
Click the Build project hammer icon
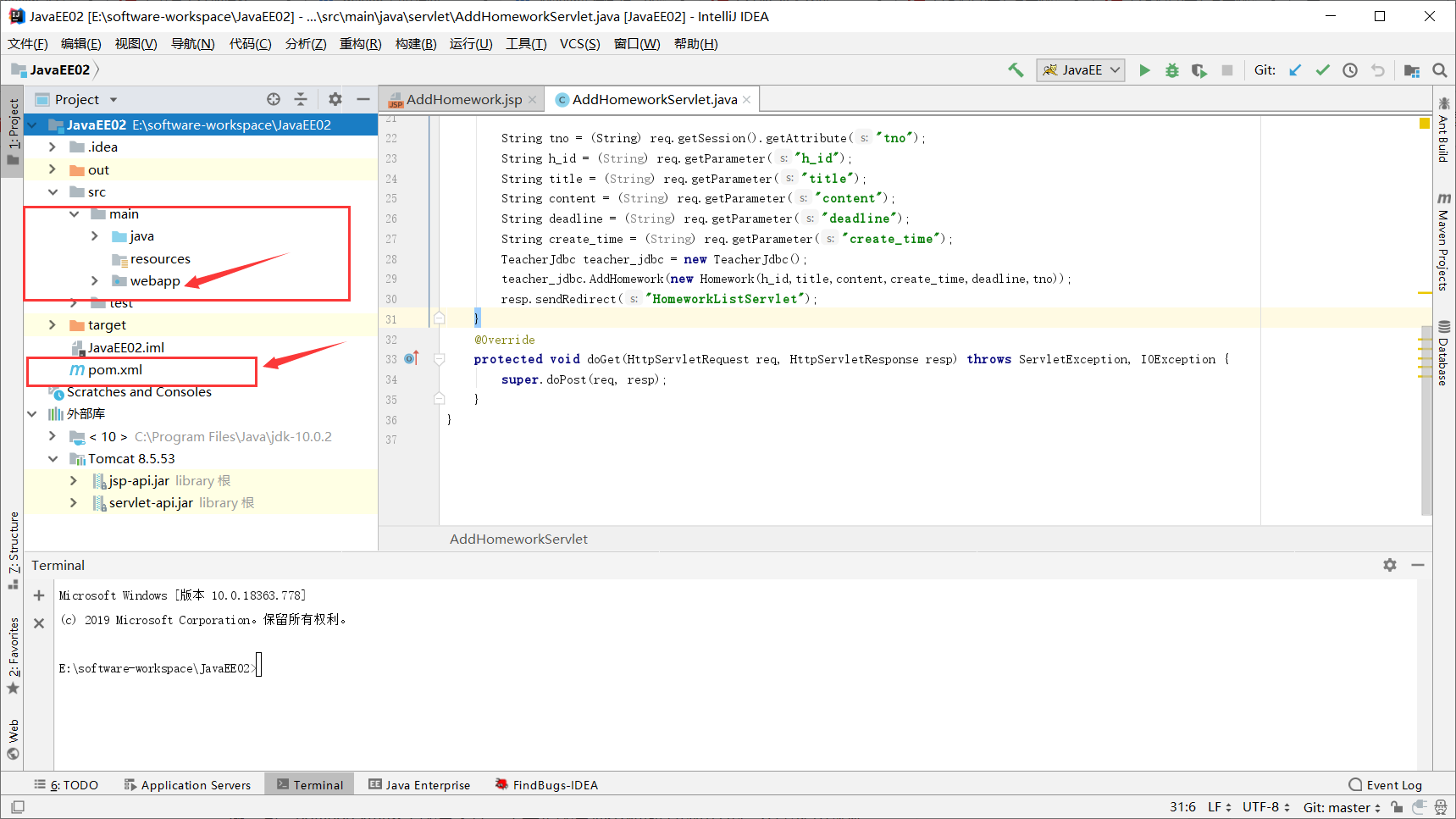pyautogui.click(x=1016, y=70)
